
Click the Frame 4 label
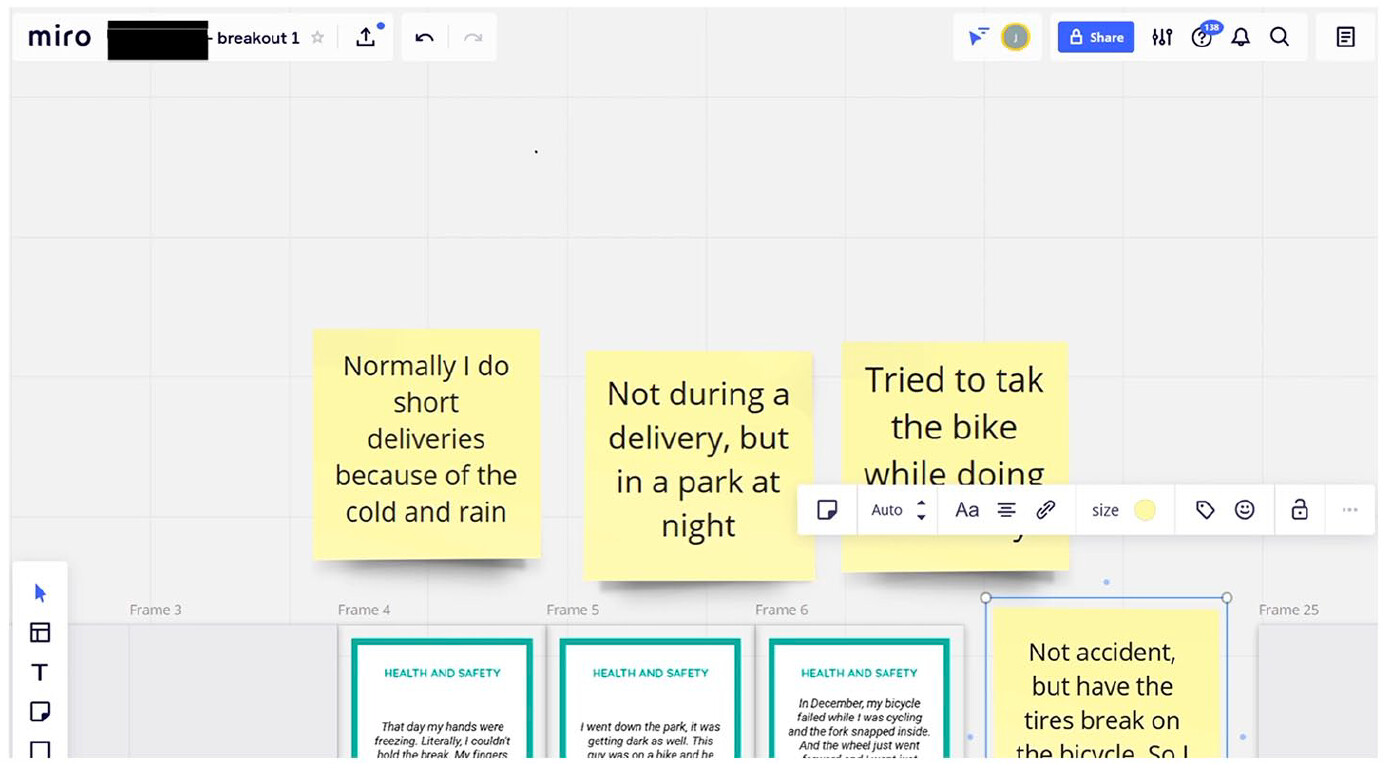[x=364, y=610]
